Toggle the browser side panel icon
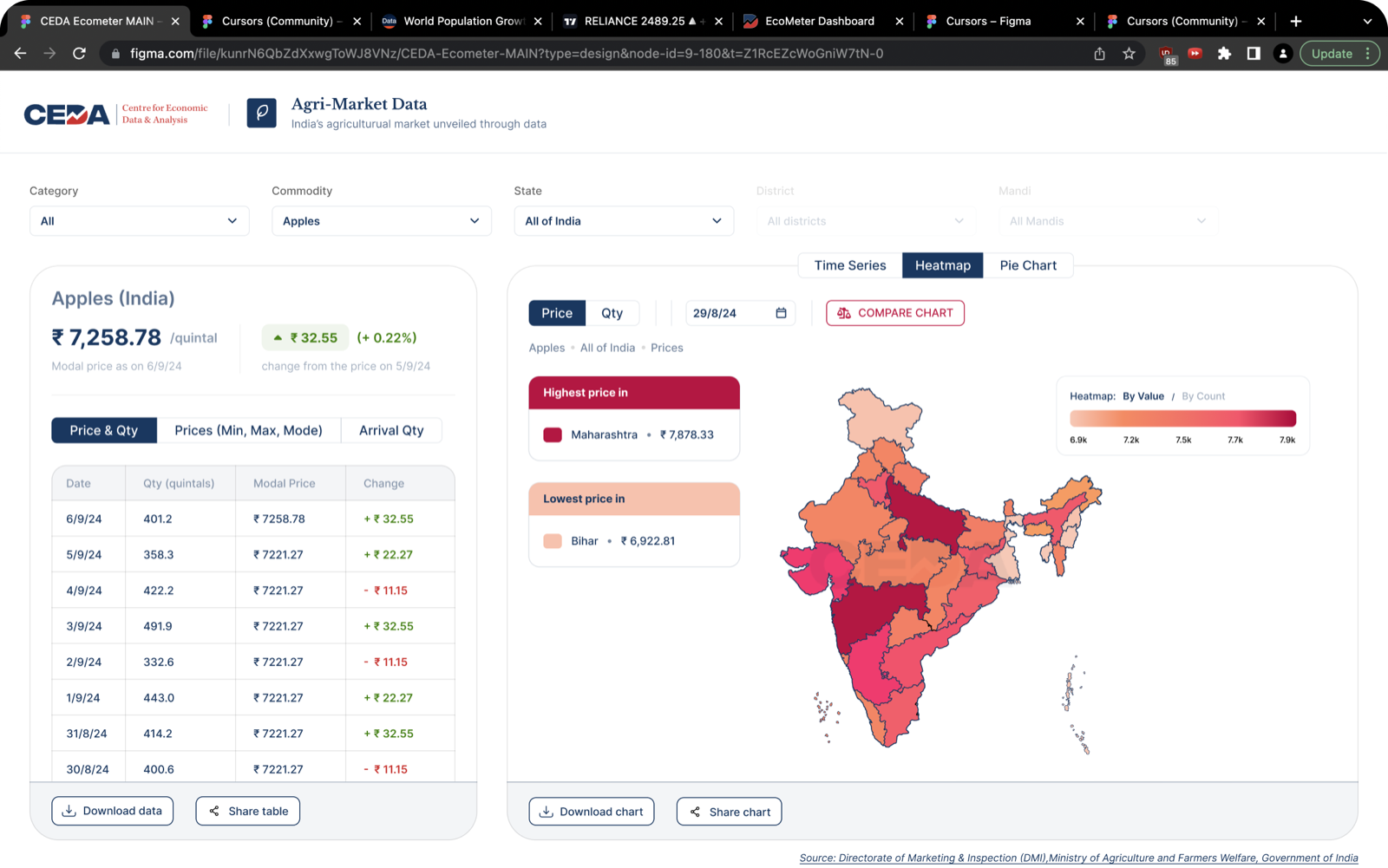 tap(1254, 54)
